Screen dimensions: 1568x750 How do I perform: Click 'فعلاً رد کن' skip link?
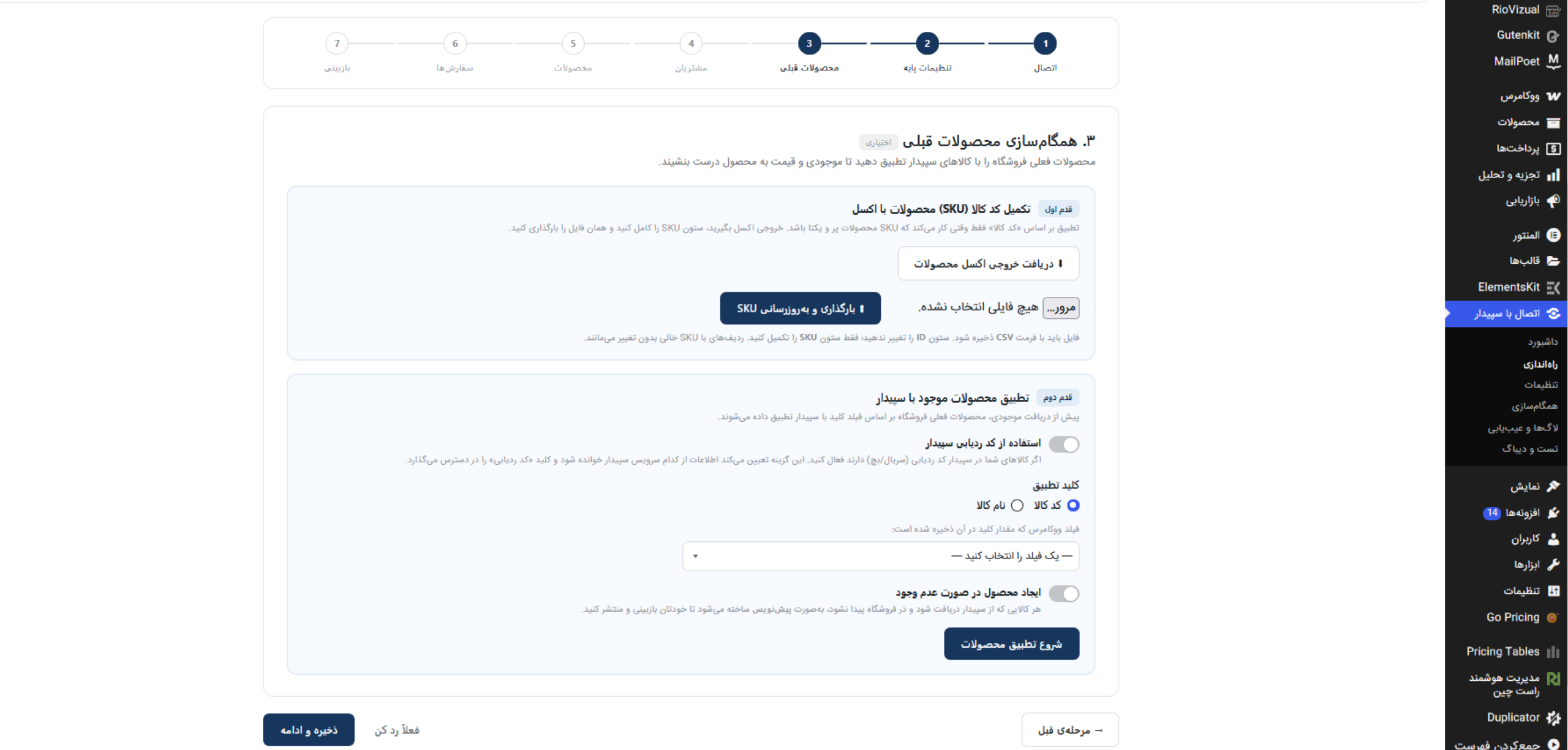pos(397,730)
